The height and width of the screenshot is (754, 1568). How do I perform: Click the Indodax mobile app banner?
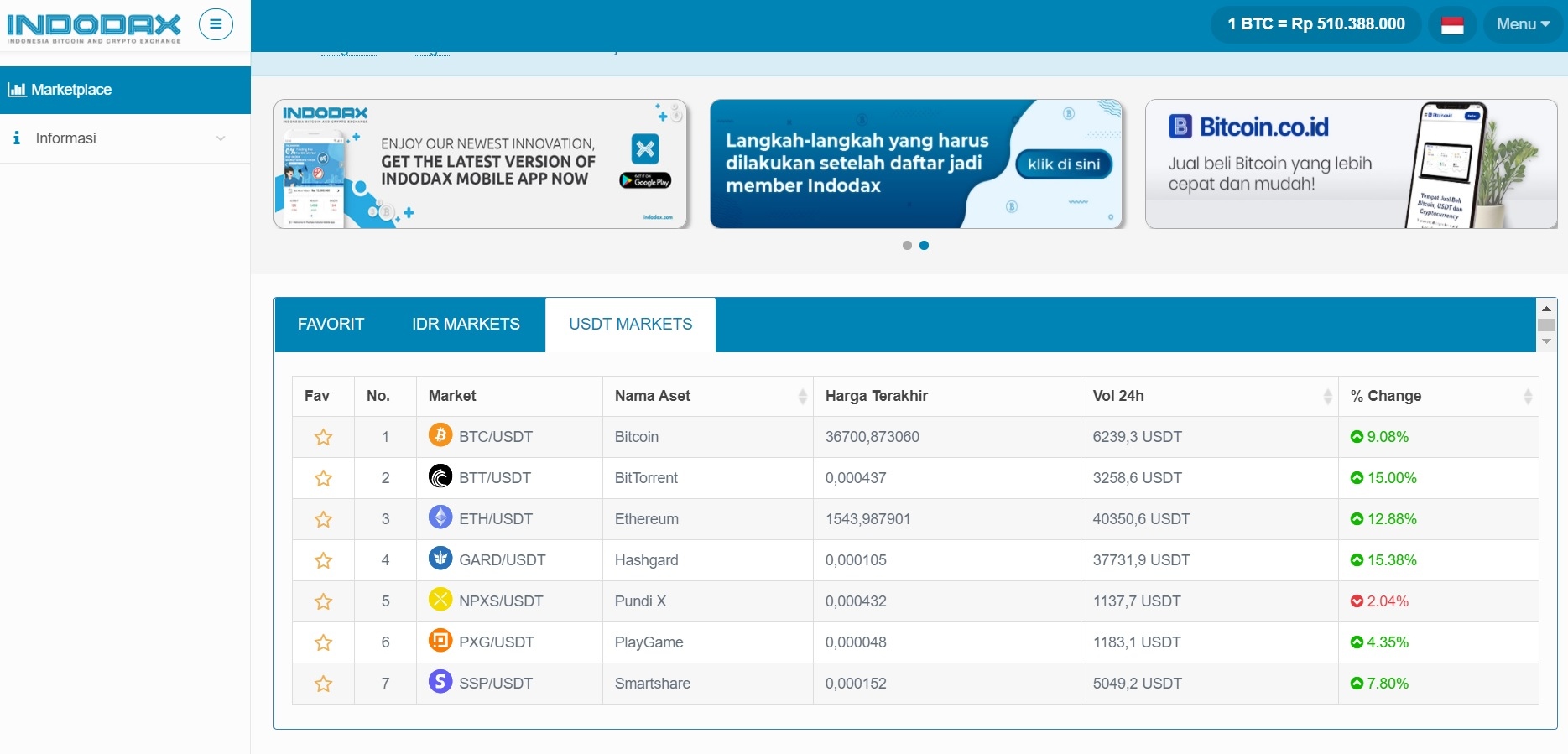(x=482, y=164)
